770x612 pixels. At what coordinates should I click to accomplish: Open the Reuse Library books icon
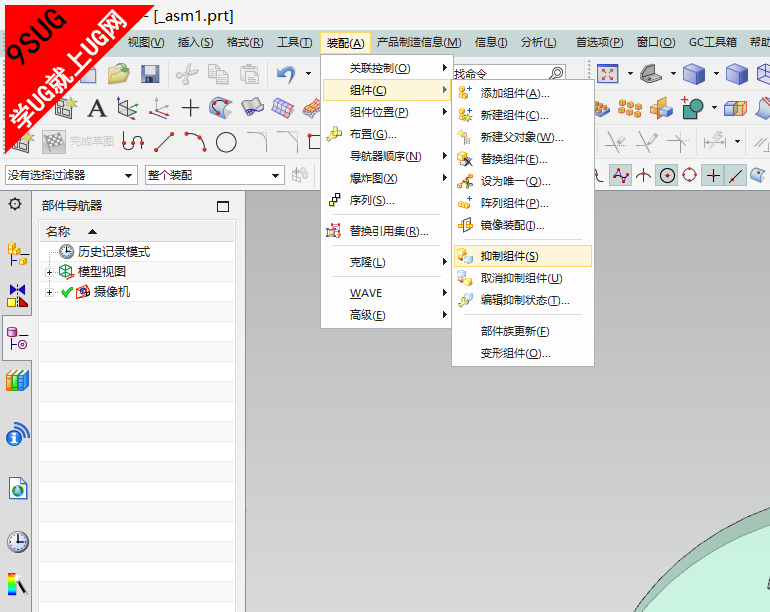17,381
